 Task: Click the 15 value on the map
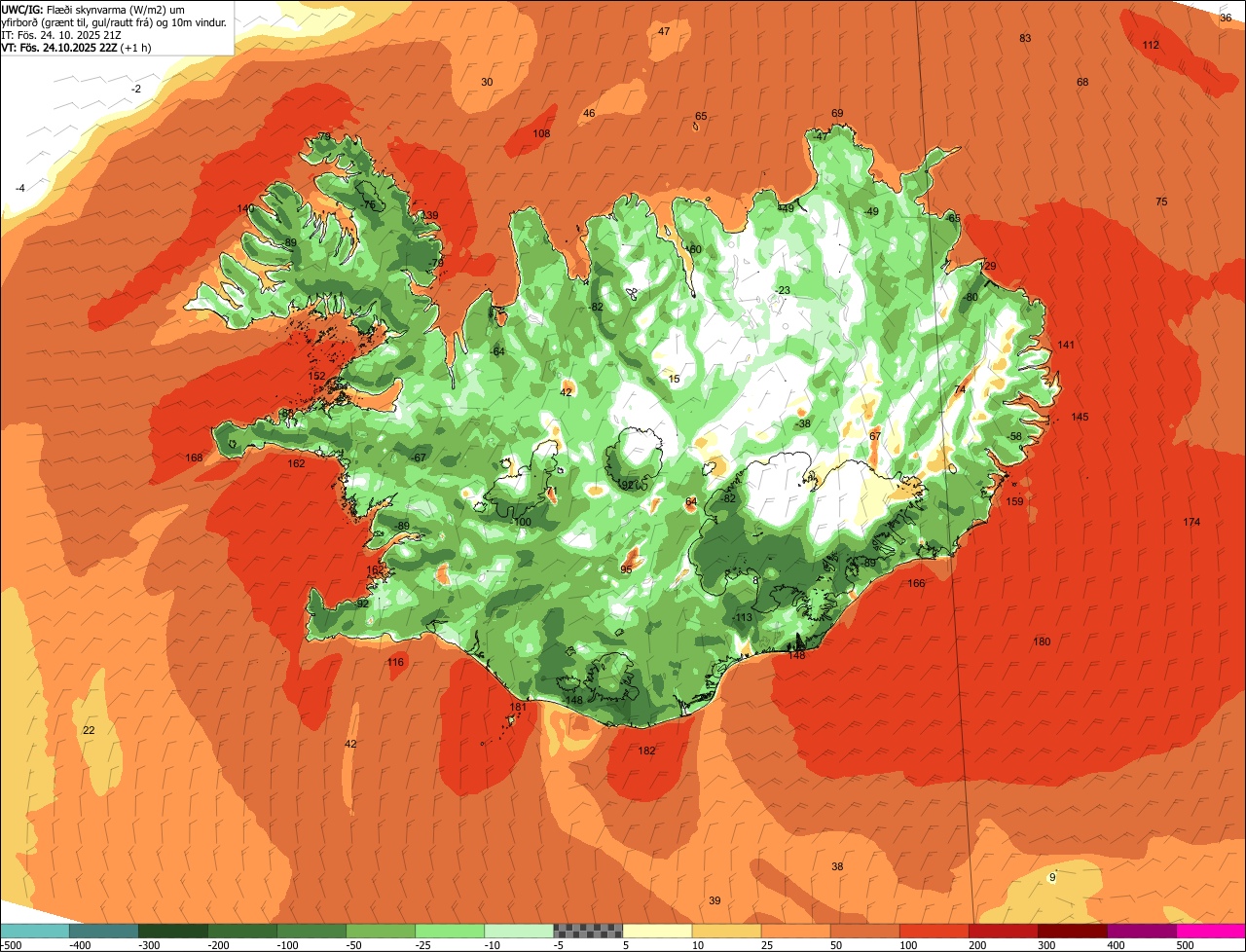point(675,379)
